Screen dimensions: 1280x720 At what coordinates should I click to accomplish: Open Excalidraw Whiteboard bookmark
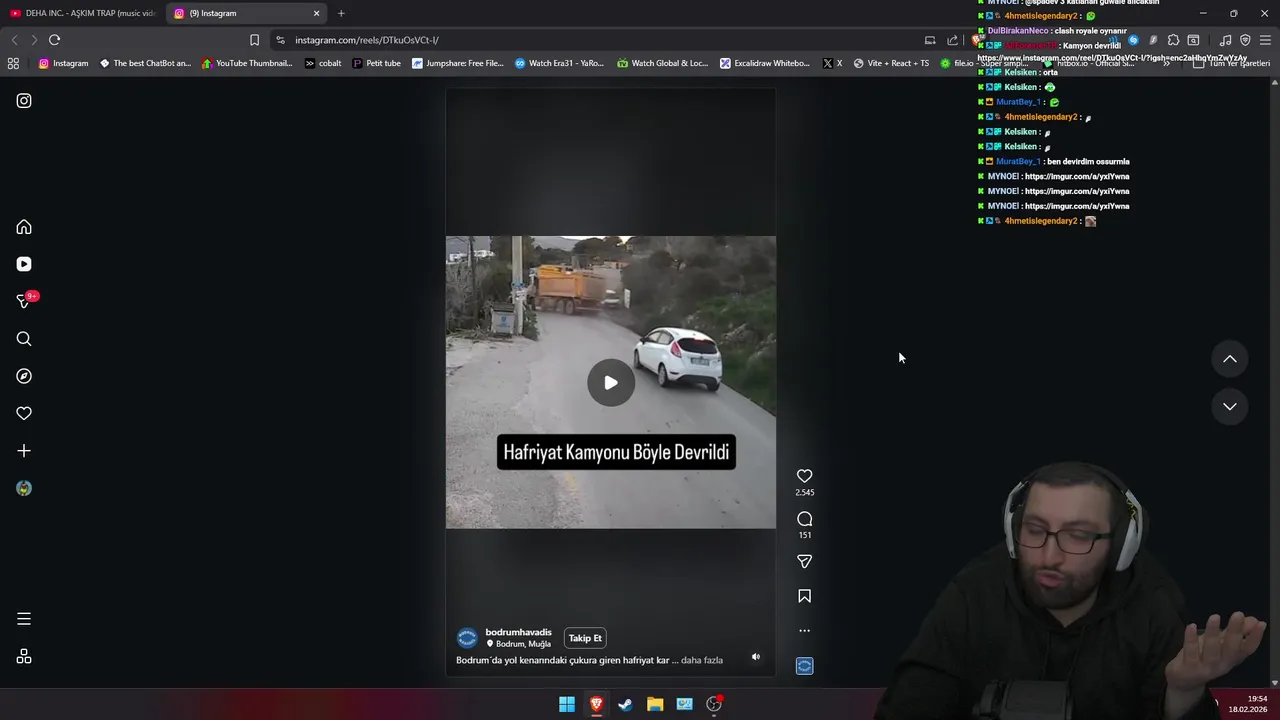click(765, 63)
